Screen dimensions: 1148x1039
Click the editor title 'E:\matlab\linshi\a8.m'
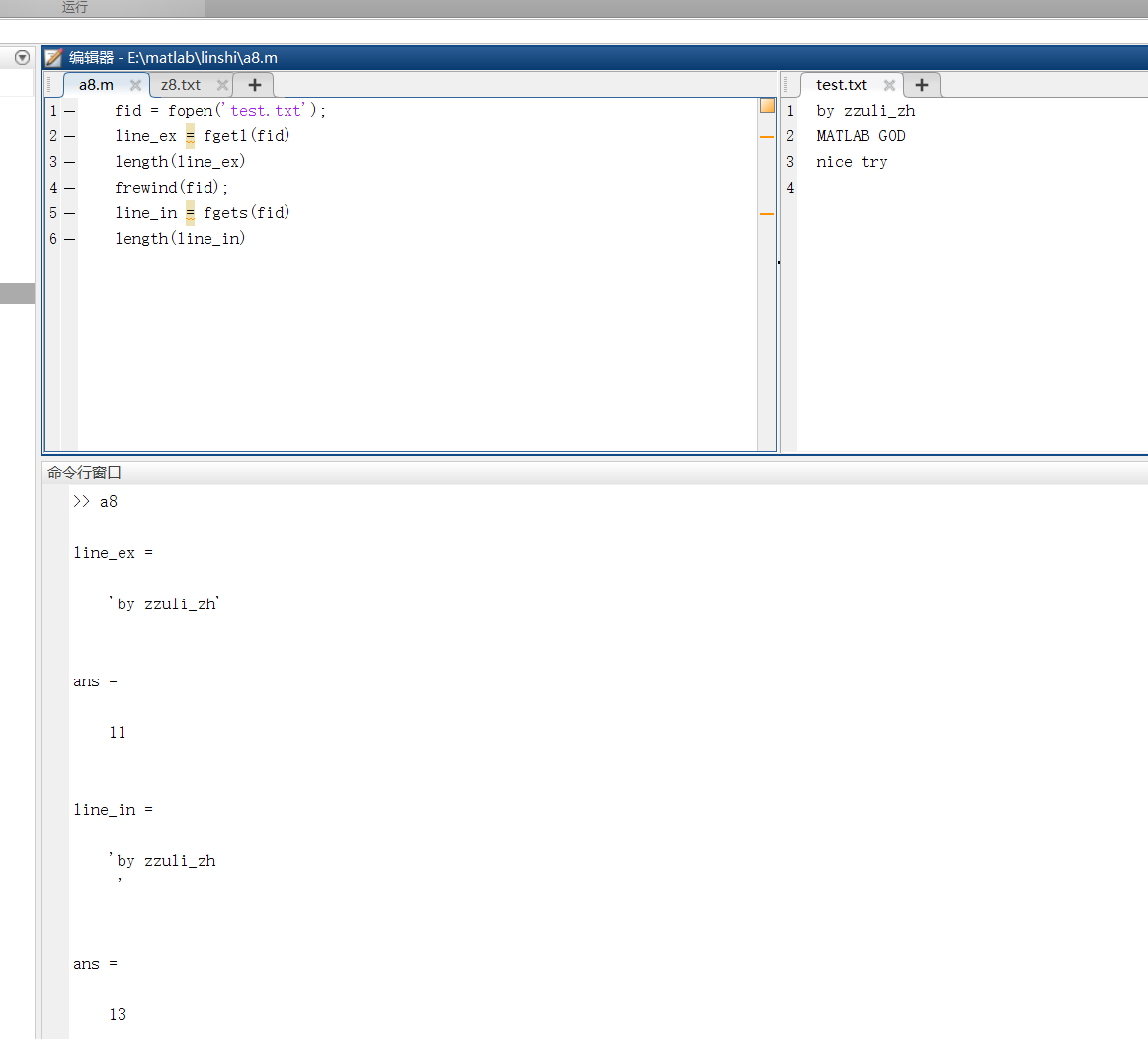pyautogui.click(x=203, y=58)
